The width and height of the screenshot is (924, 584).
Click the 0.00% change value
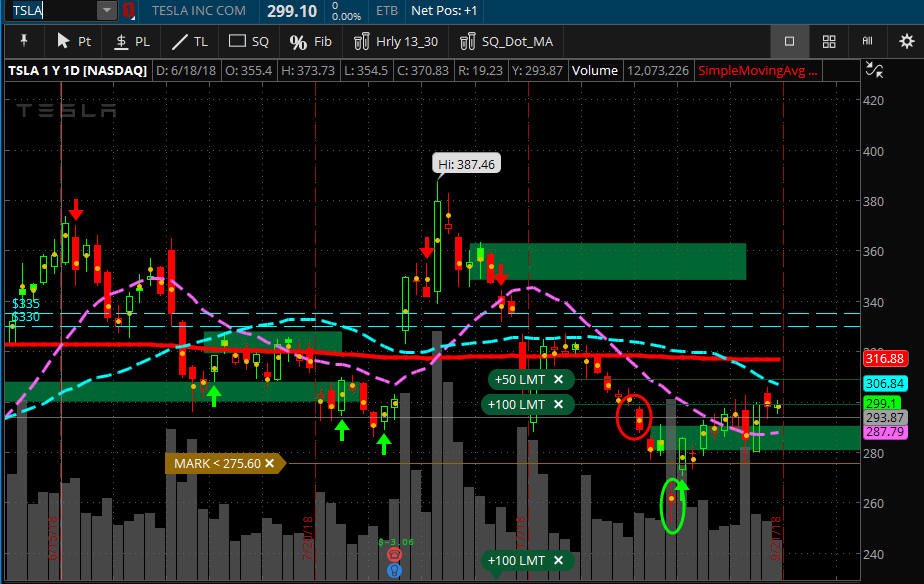point(346,17)
